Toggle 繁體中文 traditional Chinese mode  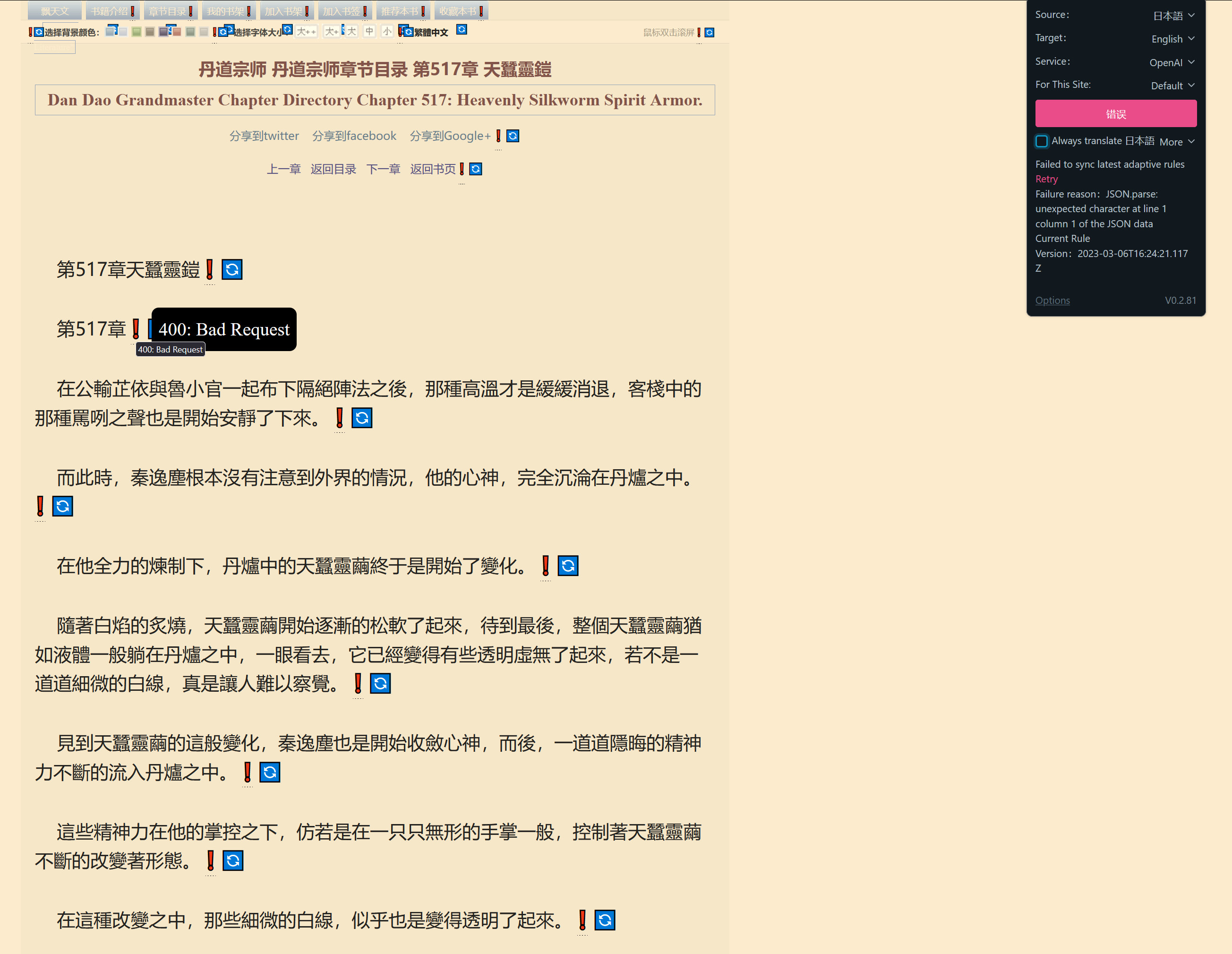[x=430, y=32]
